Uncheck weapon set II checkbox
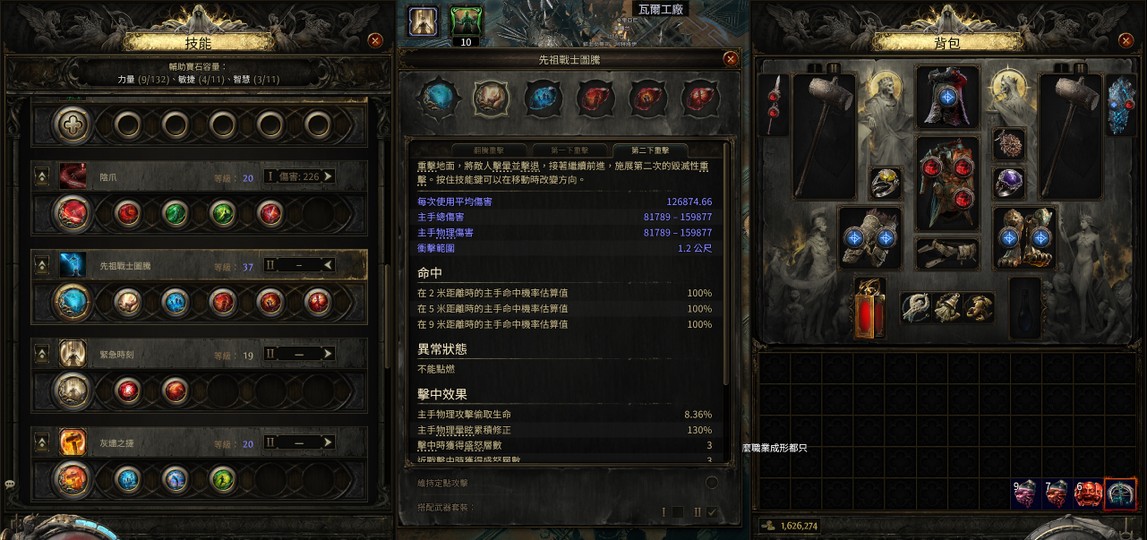Screen dimensions: 1147x540 (711, 512)
